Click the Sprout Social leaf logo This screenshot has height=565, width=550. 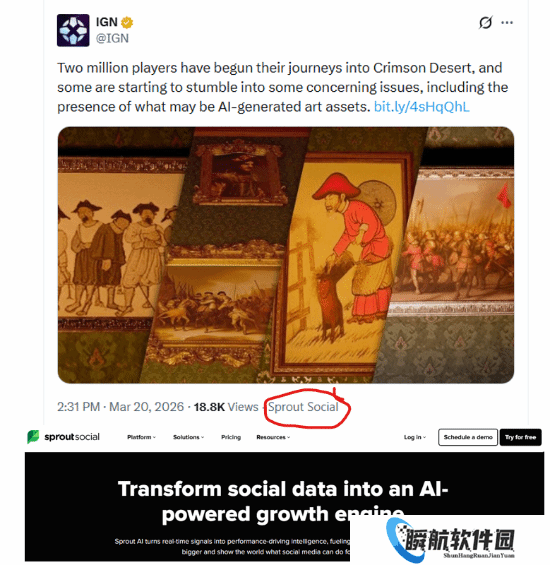pos(33,437)
